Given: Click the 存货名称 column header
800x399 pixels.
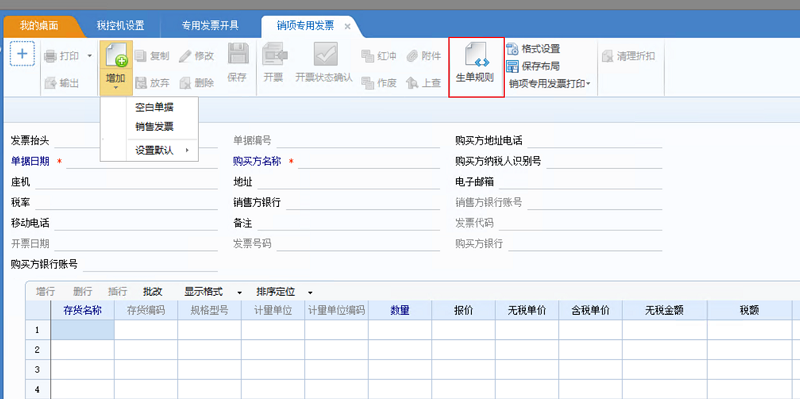Looking at the screenshot, I should click(x=83, y=310).
